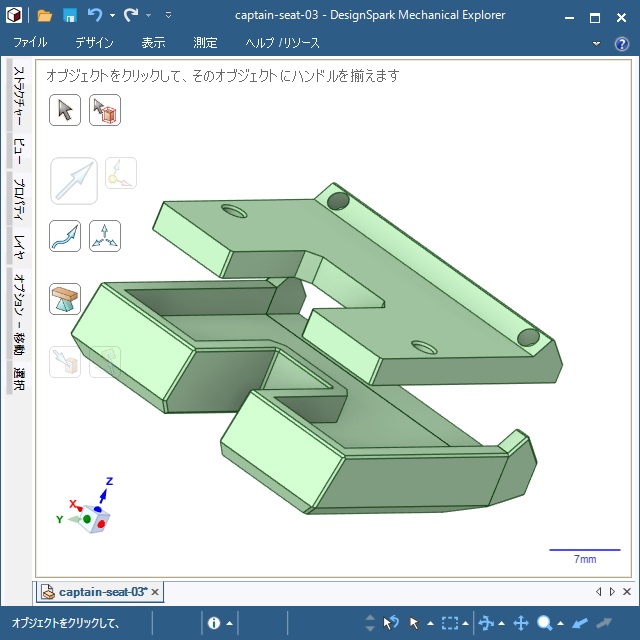Open help with the question mark icon
This screenshot has height=640, width=640.
pos(622,43)
